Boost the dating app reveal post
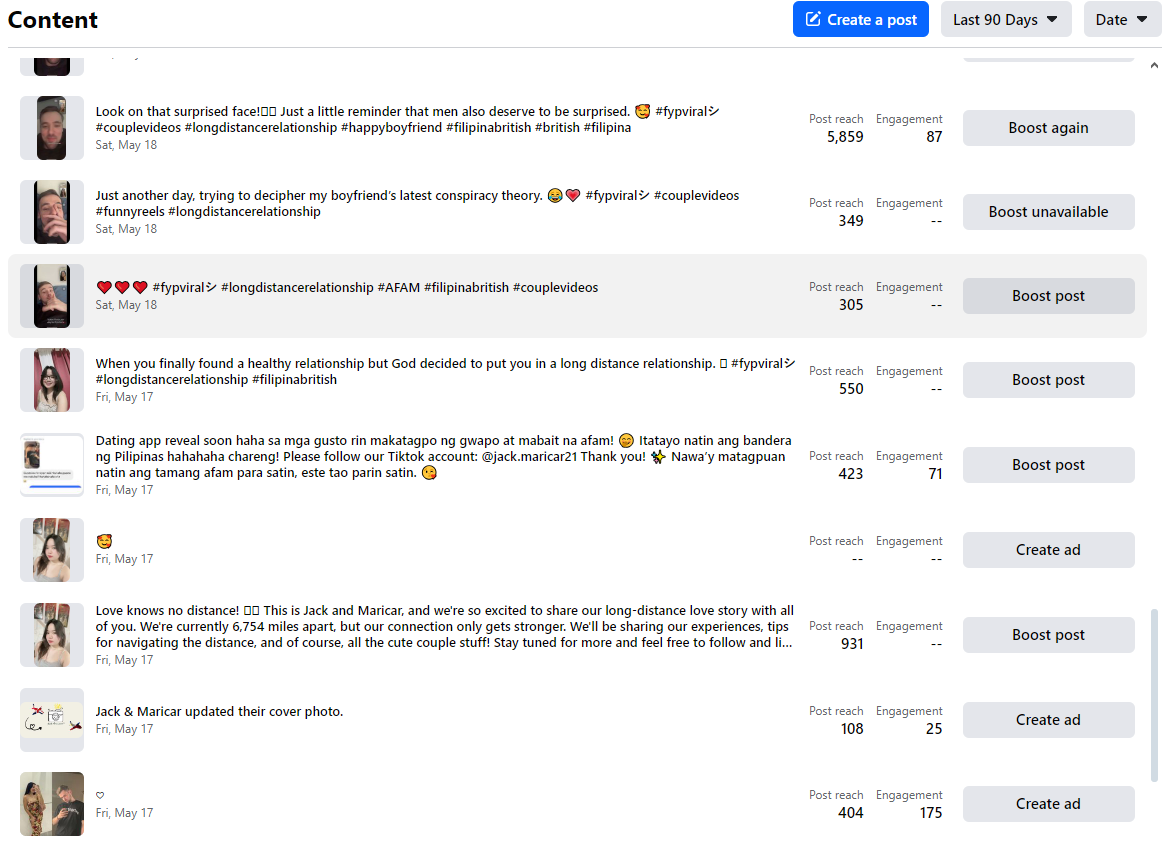 pos(1048,465)
